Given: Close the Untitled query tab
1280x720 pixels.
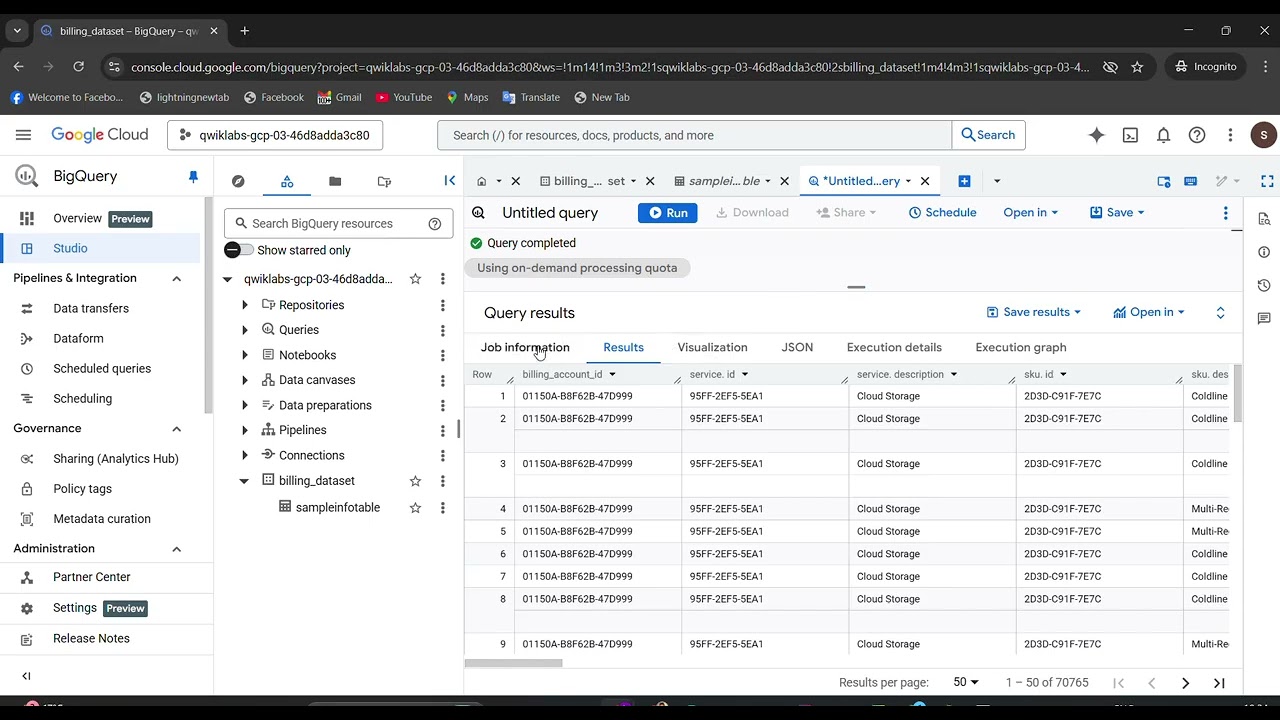Looking at the screenshot, I should coord(925,181).
